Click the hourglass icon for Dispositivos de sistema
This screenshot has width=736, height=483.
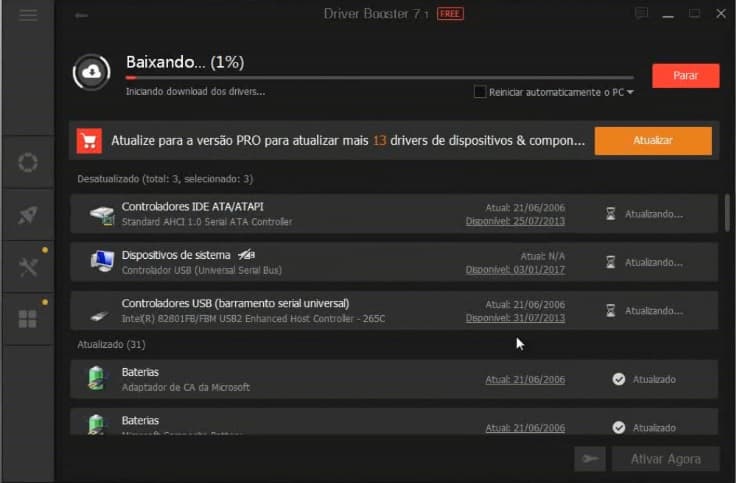(610, 262)
